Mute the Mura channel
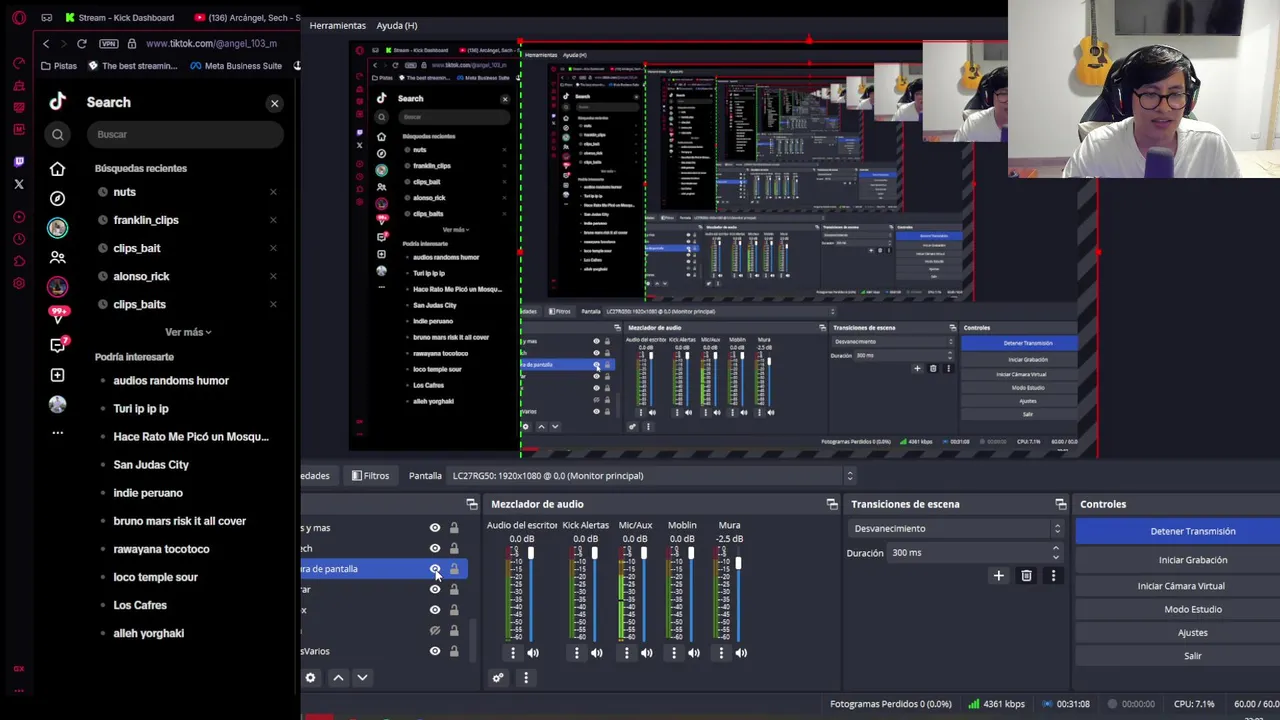The width and height of the screenshot is (1280, 720). pos(741,653)
